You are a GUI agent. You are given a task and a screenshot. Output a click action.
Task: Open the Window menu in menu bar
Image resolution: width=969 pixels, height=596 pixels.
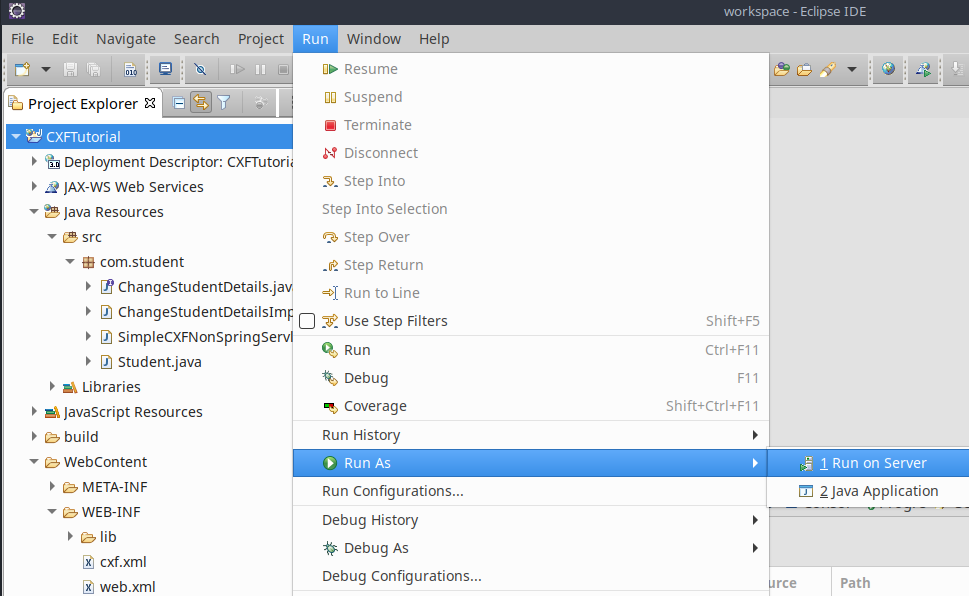point(373,39)
